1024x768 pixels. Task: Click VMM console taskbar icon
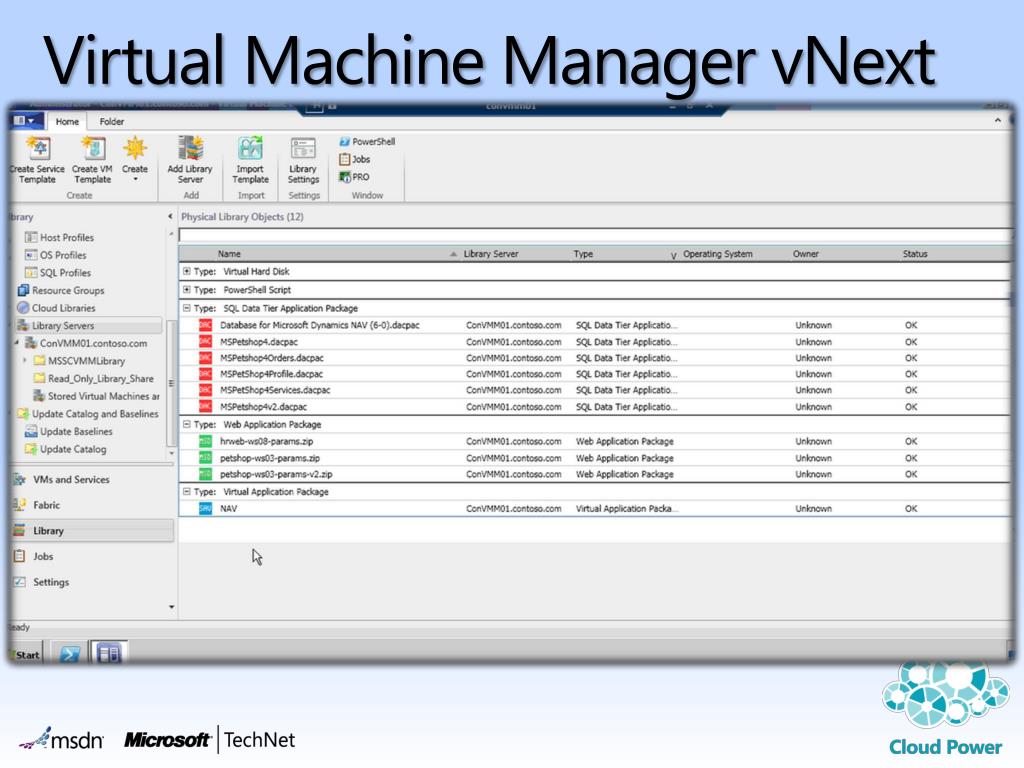coord(108,653)
